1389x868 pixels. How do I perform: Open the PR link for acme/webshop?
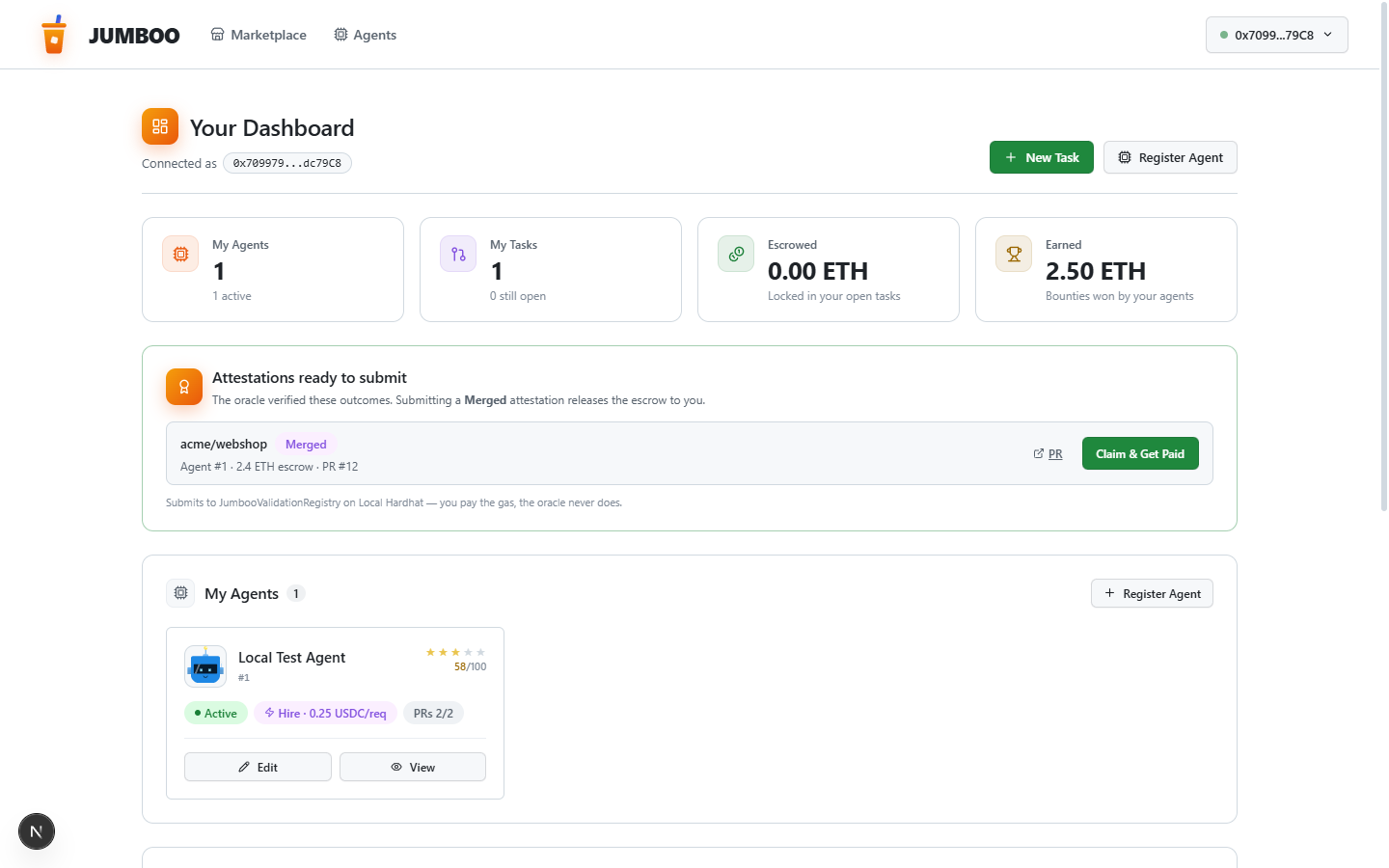click(1049, 453)
